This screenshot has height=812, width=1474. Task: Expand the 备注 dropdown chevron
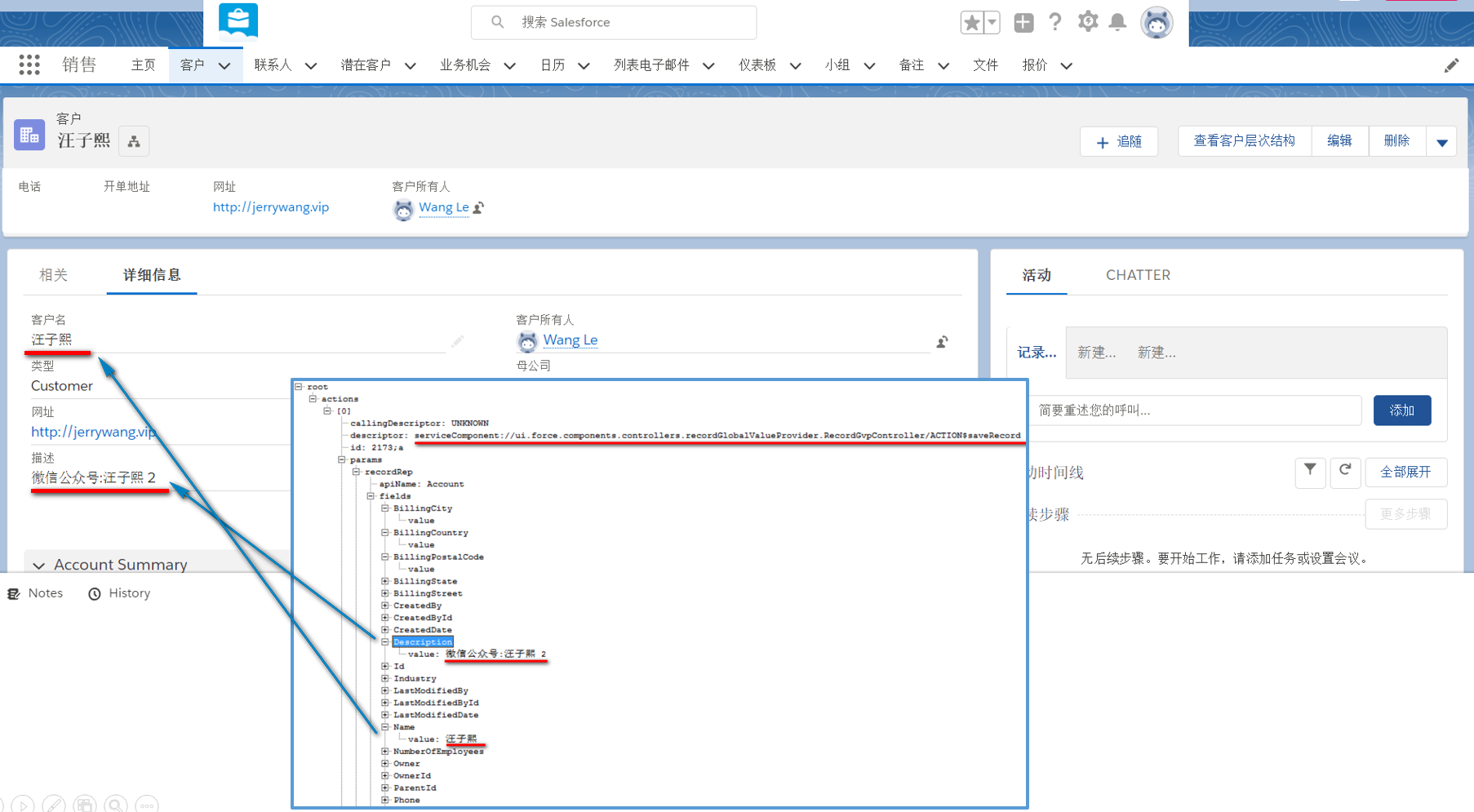click(x=943, y=66)
